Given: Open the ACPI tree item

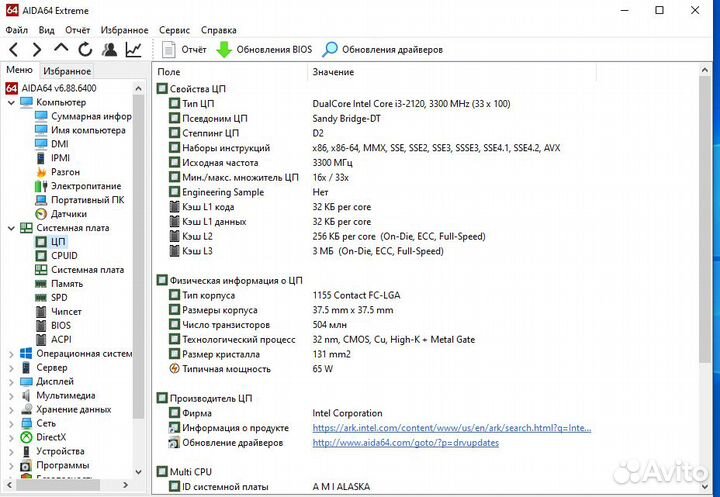Looking at the screenshot, I should click(x=53, y=339).
